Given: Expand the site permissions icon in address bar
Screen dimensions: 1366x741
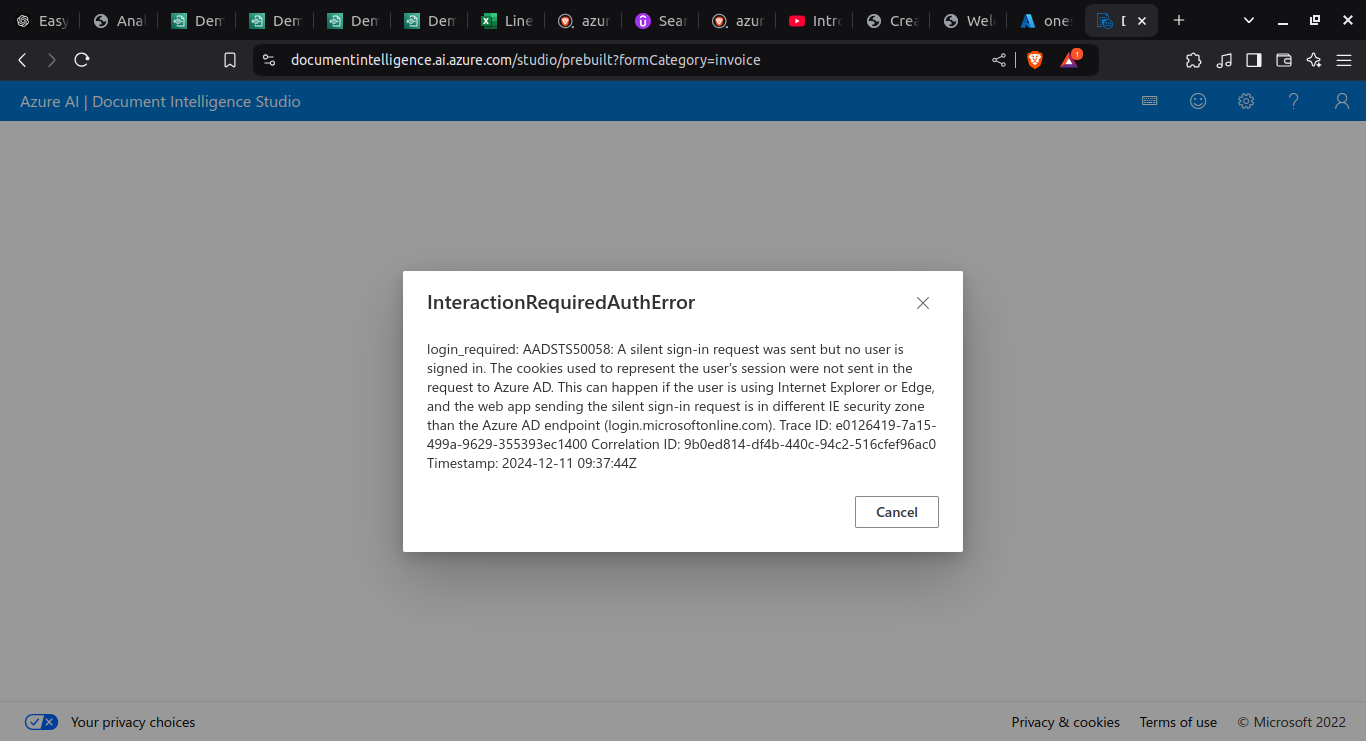Looking at the screenshot, I should pyautogui.click(x=268, y=60).
